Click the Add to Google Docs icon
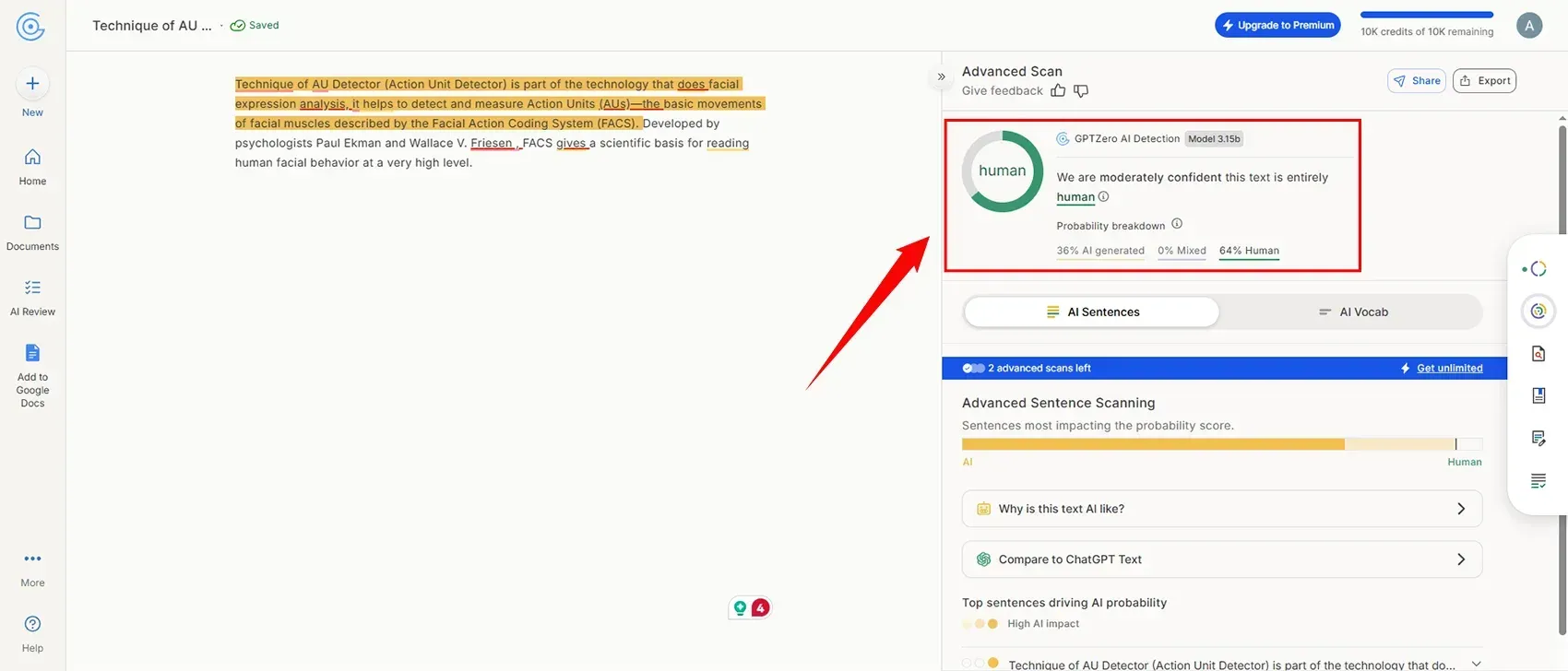 (32, 353)
